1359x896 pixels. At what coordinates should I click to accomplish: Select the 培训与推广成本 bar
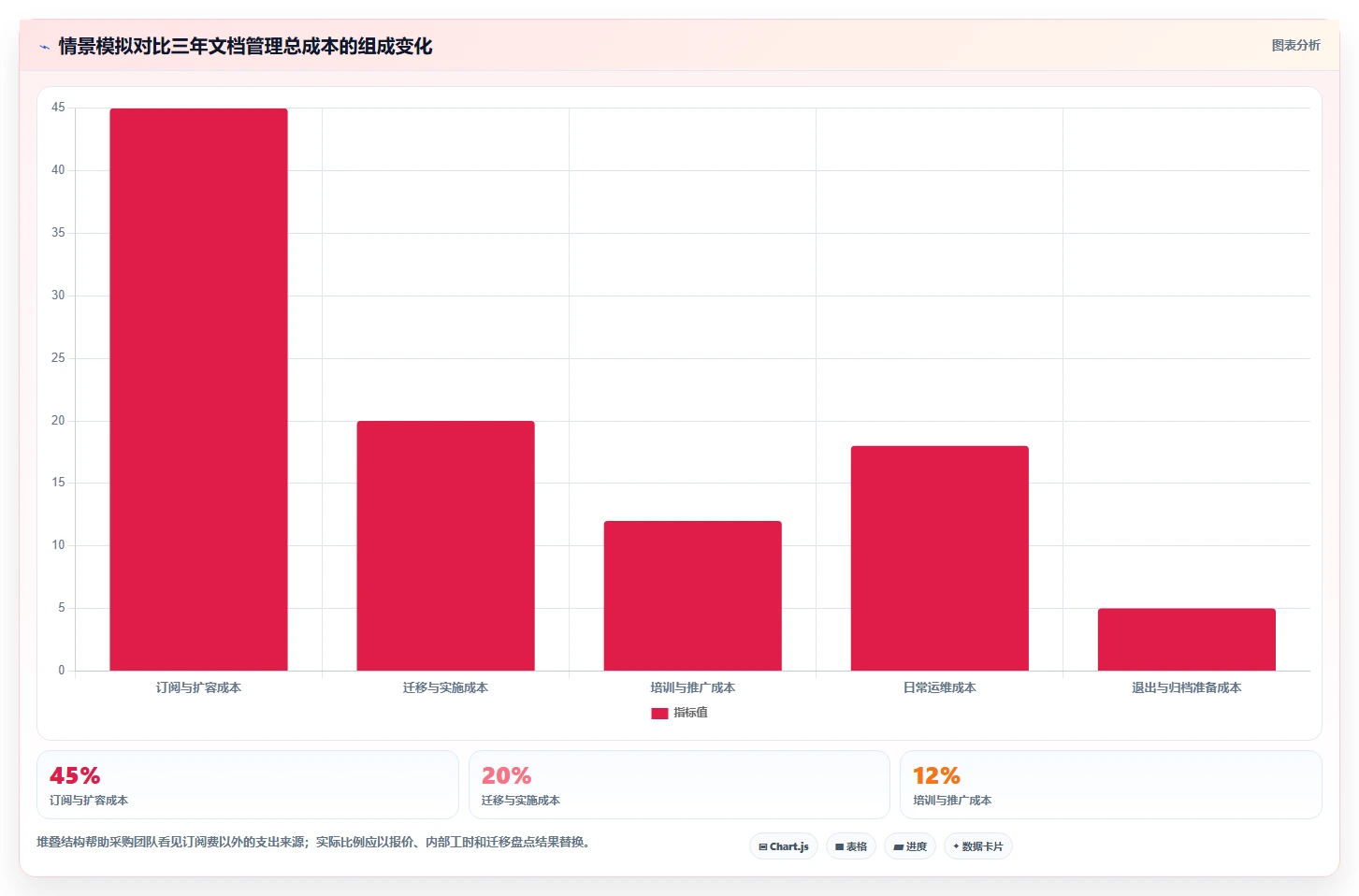click(x=692, y=596)
